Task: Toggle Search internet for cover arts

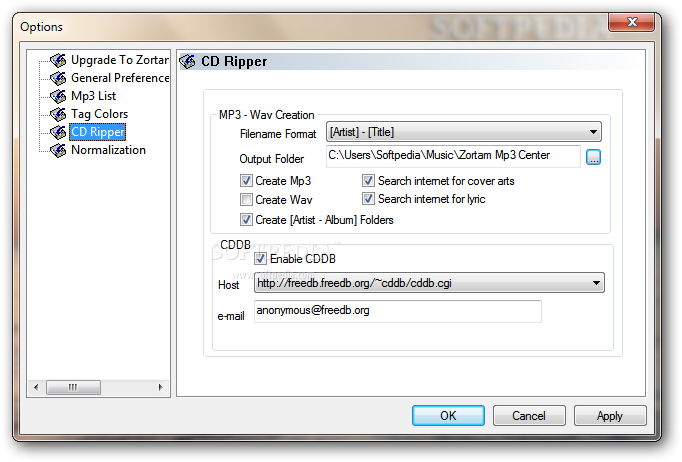Action: (x=368, y=181)
